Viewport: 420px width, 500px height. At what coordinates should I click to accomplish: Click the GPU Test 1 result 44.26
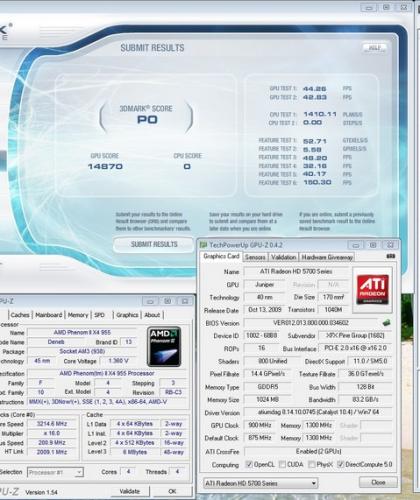[314, 89]
